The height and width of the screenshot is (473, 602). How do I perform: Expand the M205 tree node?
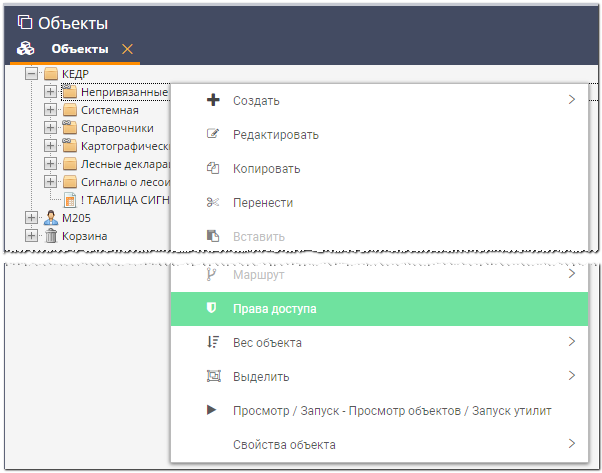32,218
